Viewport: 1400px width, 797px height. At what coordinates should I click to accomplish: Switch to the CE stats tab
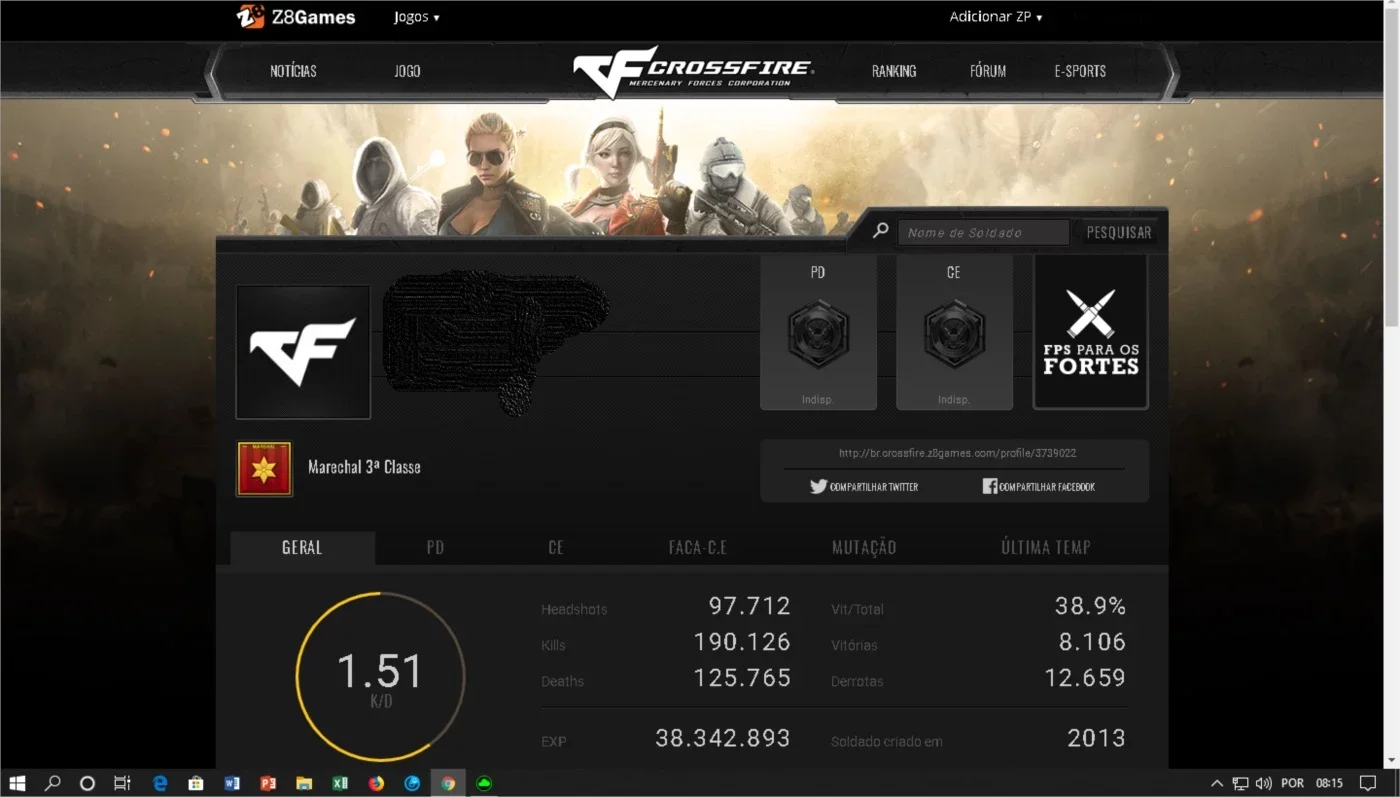coord(556,548)
